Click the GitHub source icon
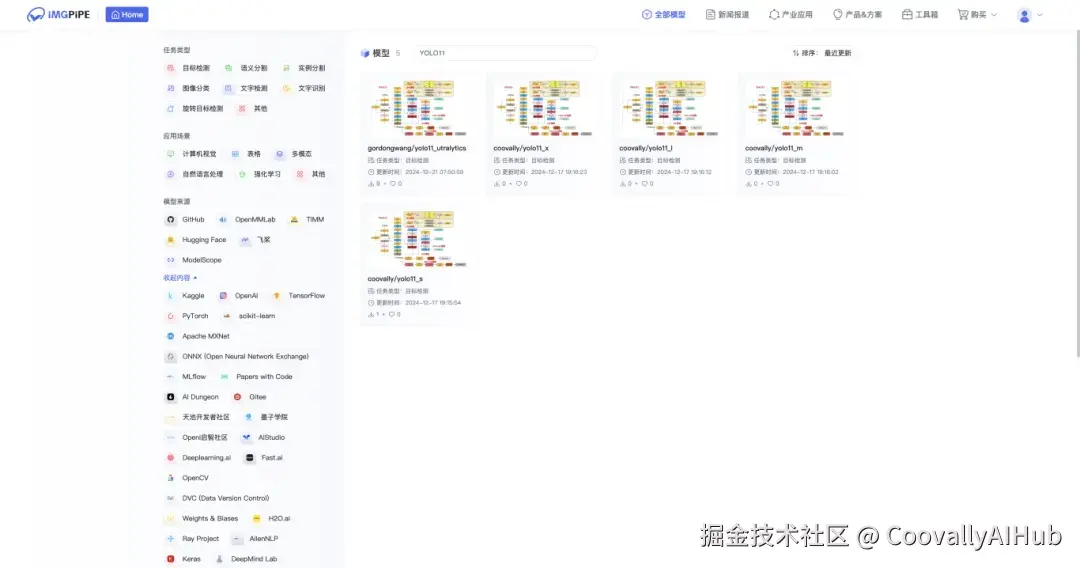Viewport: 1080px width, 568px height. pyautogui.click(x=170, y=220)
